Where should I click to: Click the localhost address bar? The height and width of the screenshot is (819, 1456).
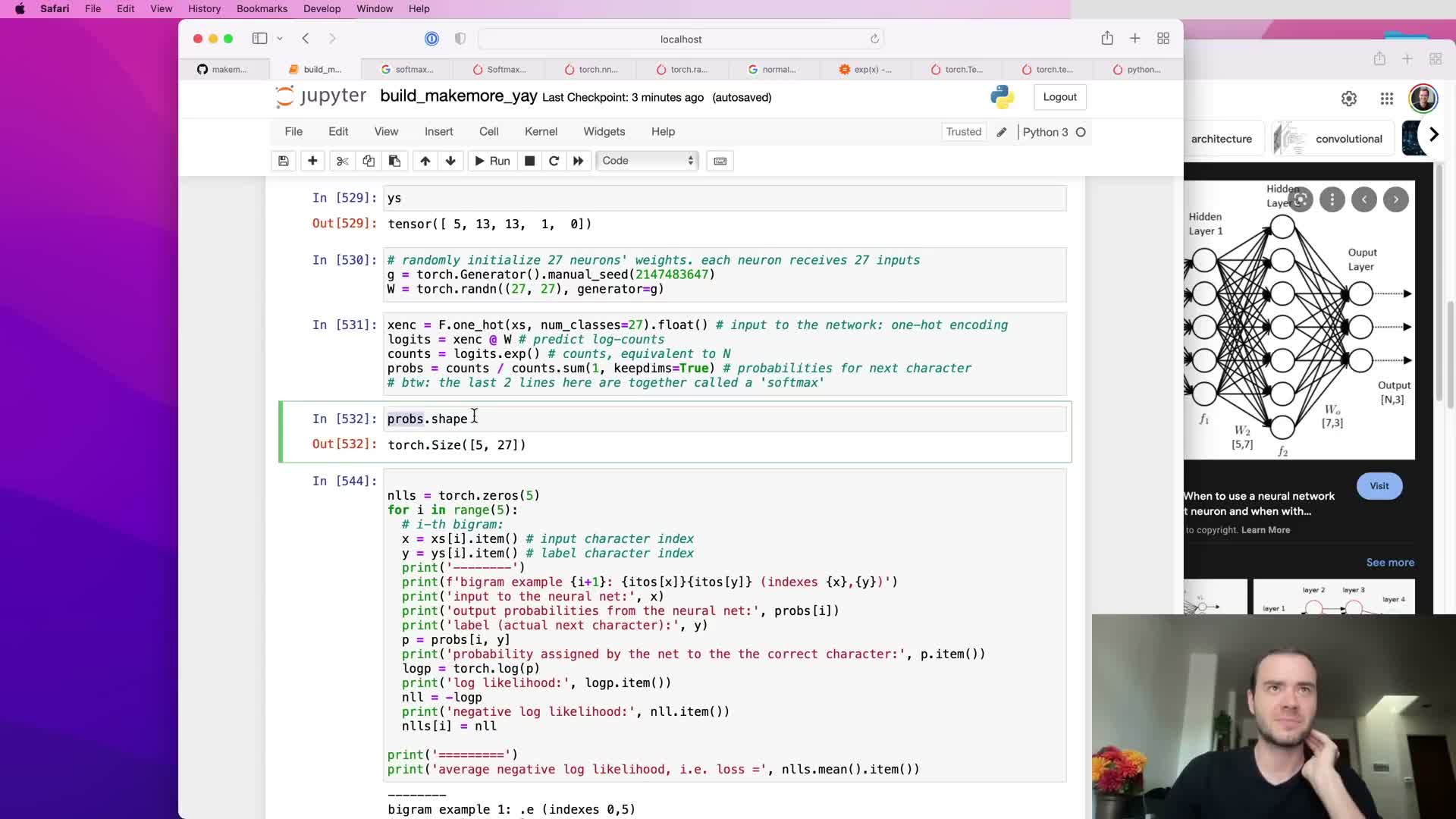coord(680,39)
